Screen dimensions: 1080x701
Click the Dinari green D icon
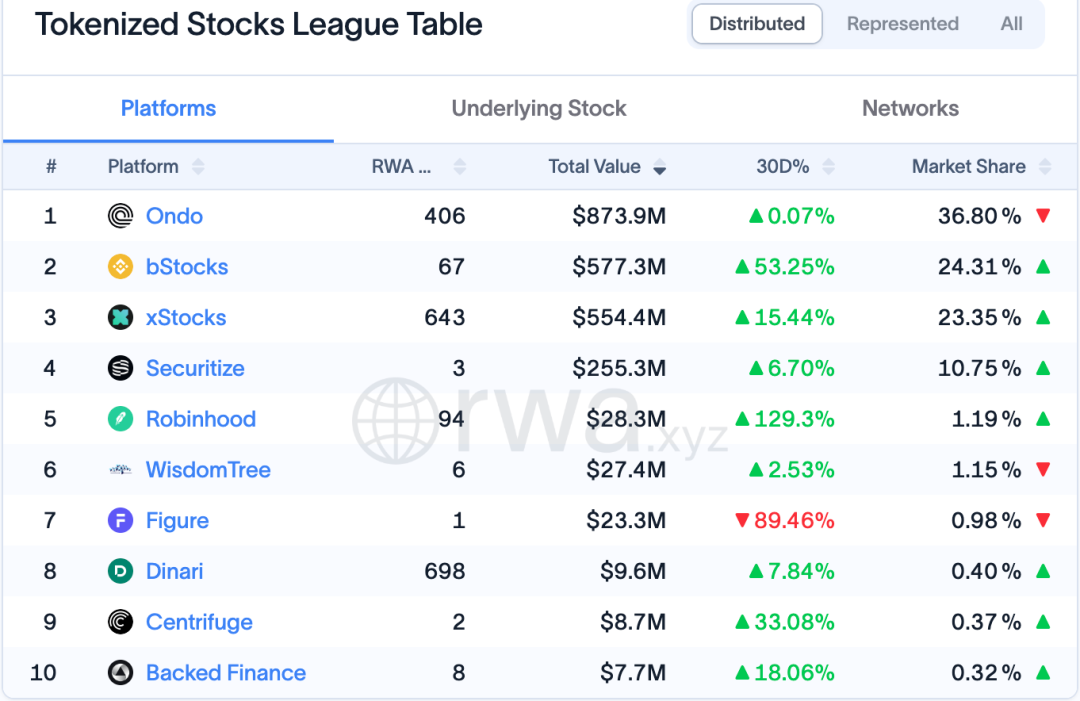click(x=121, y=571)
